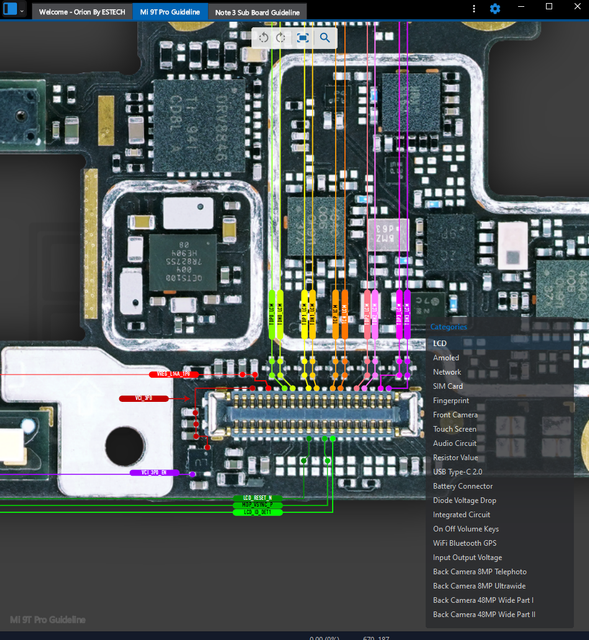Screen dimensions: 589x640
Task: Open the blue settings gear
Action: point(495,9)
